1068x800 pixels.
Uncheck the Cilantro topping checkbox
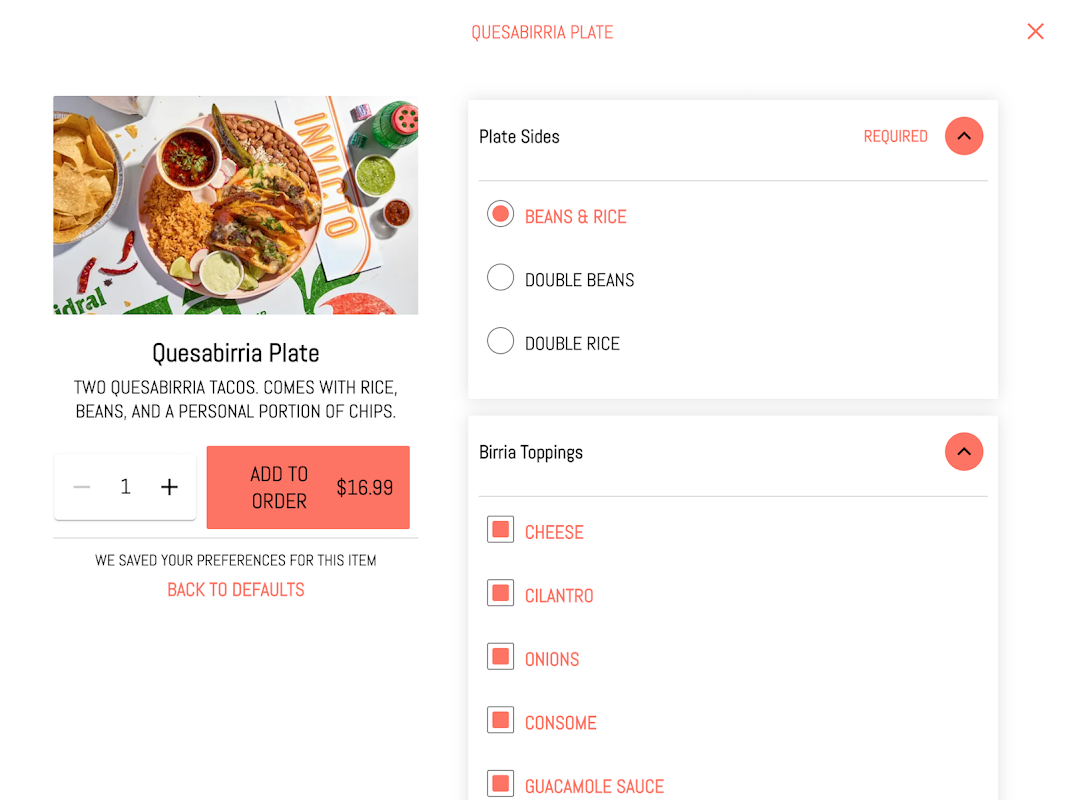coord(500,593)
